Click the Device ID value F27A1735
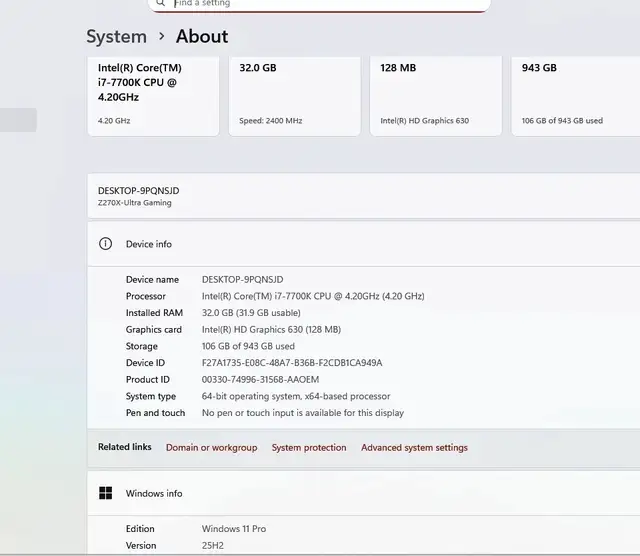This screenshot has width=640, height=556. [x=292, y=363]
